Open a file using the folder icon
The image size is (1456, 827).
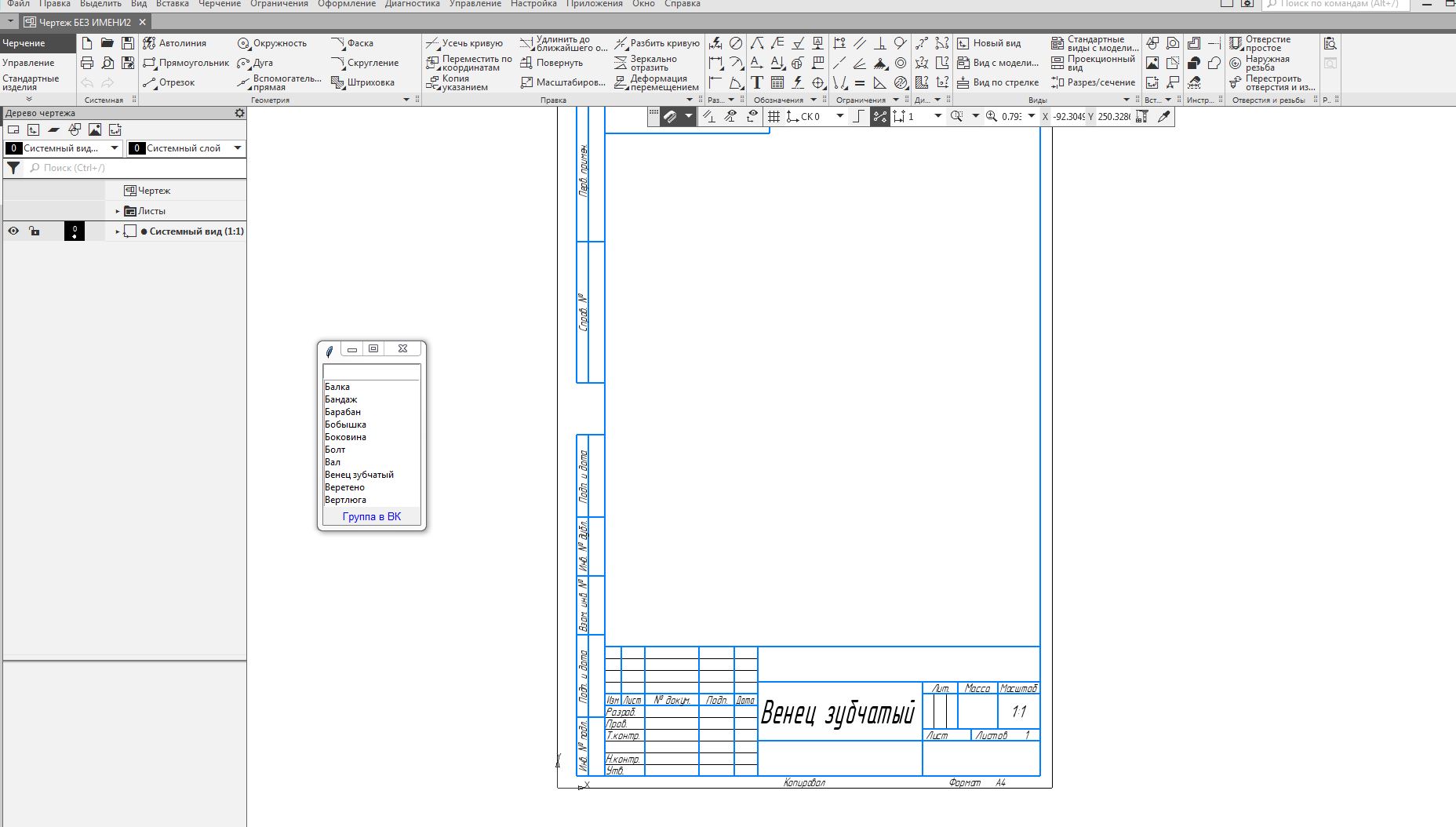107,43
